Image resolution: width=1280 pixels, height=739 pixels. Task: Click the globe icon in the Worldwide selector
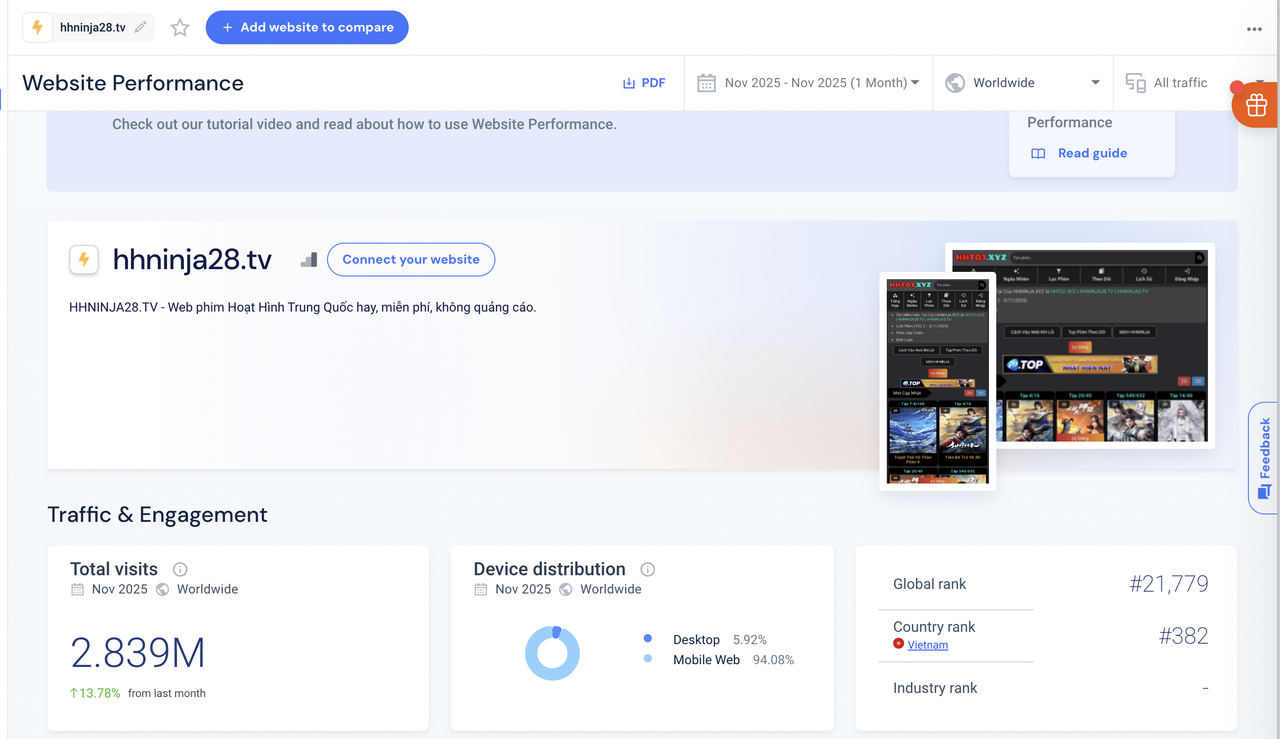[x=955, y=83]
